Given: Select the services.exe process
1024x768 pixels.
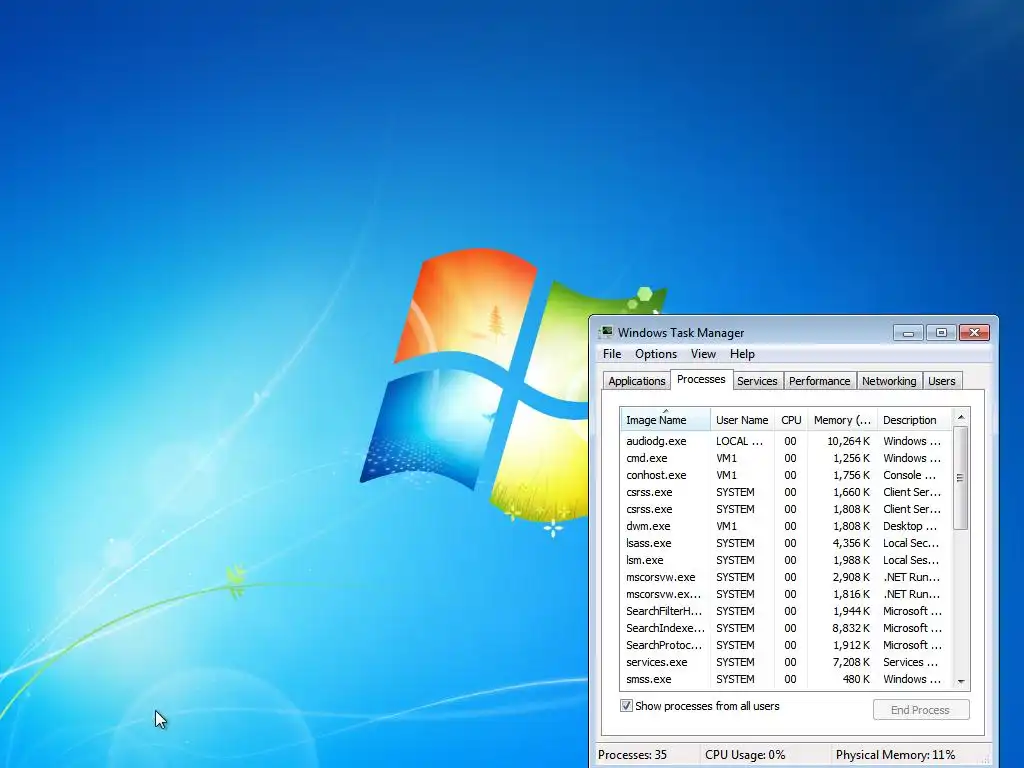Looking at the screenshot, I should coord(786,662).
